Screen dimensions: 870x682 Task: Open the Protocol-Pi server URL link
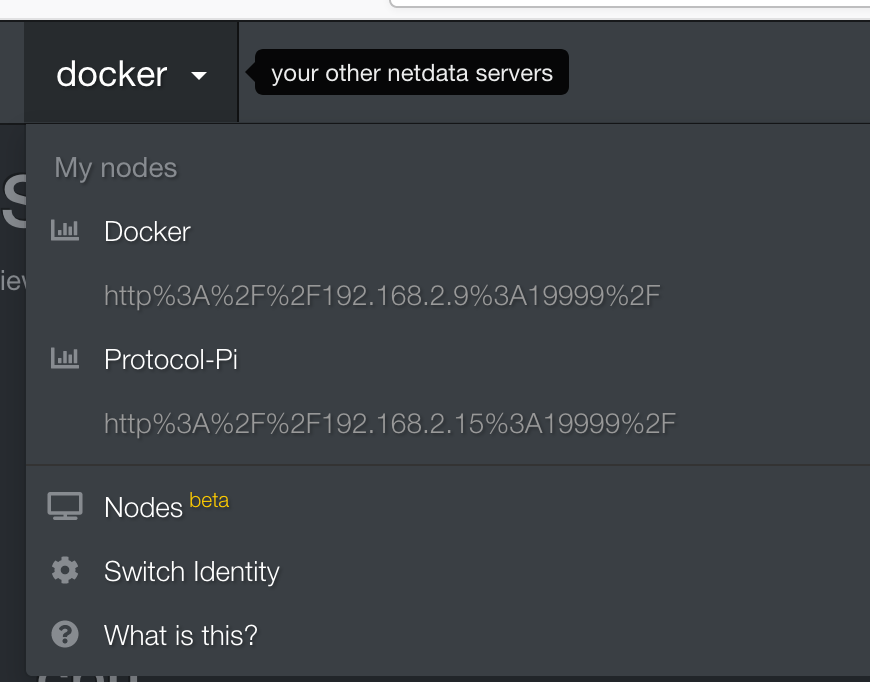389,423
